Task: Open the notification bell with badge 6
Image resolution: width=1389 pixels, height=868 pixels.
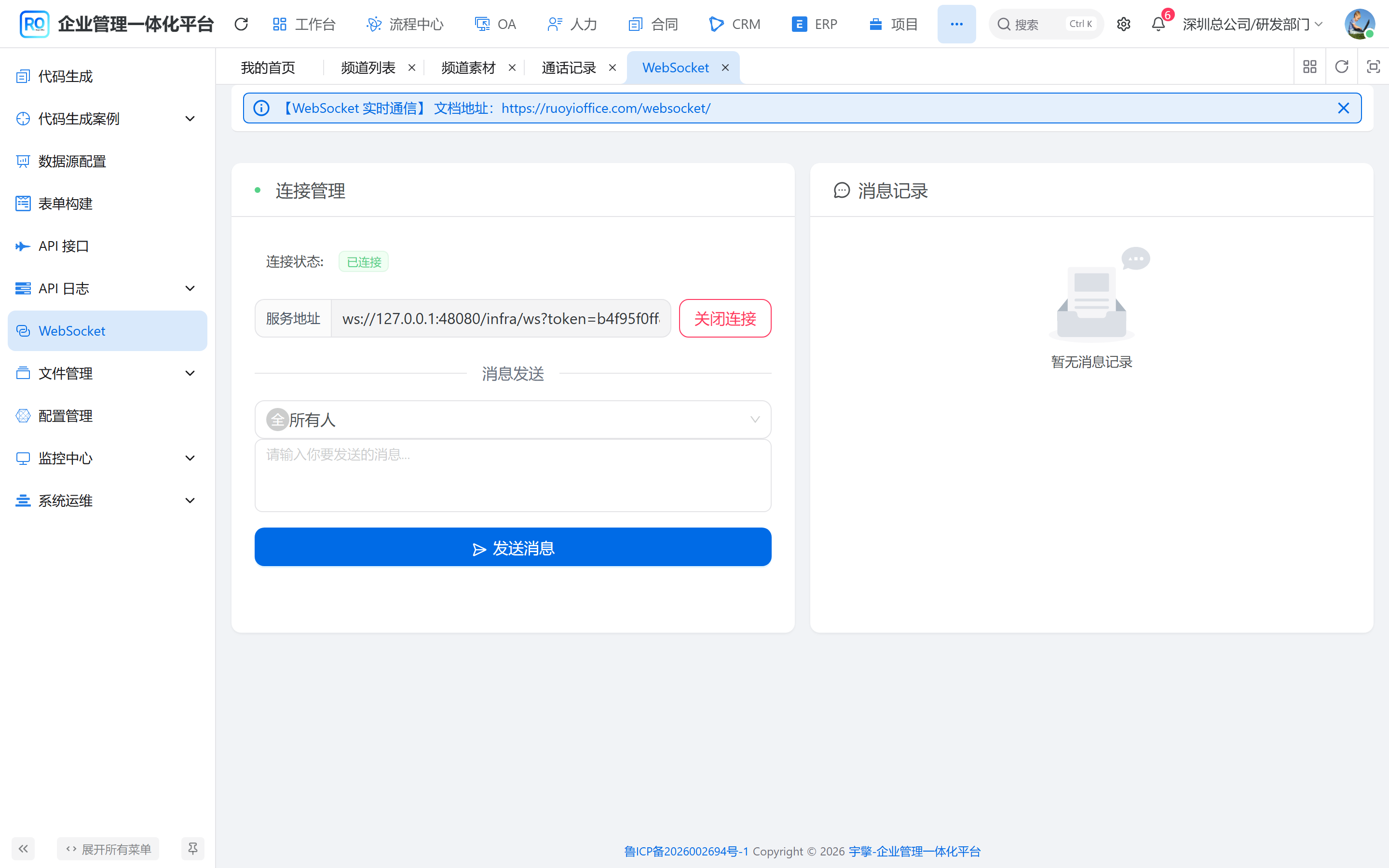Action: coord(1158,24)
